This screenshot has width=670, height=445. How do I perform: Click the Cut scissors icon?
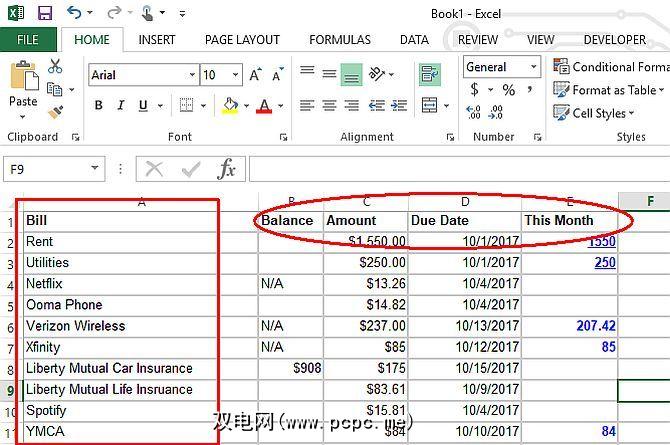(x=55, y=66)
